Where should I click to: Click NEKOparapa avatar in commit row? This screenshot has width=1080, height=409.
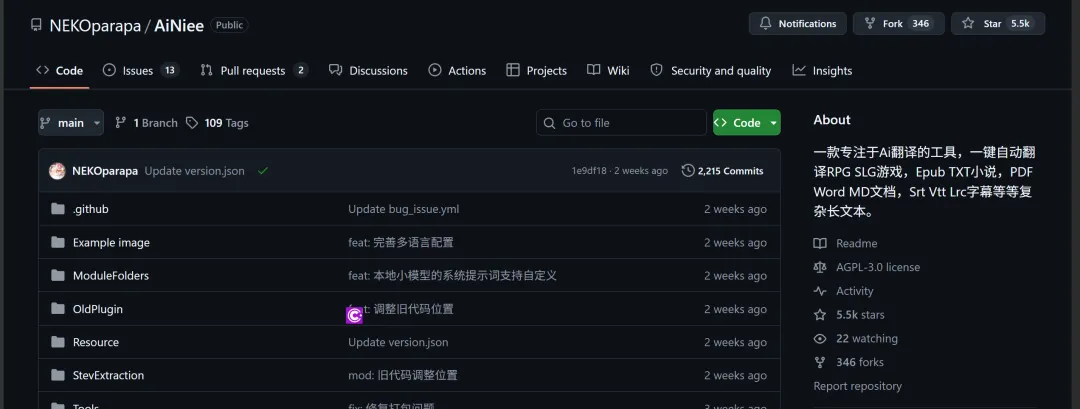pyautogui.click(x=57, y=171)
